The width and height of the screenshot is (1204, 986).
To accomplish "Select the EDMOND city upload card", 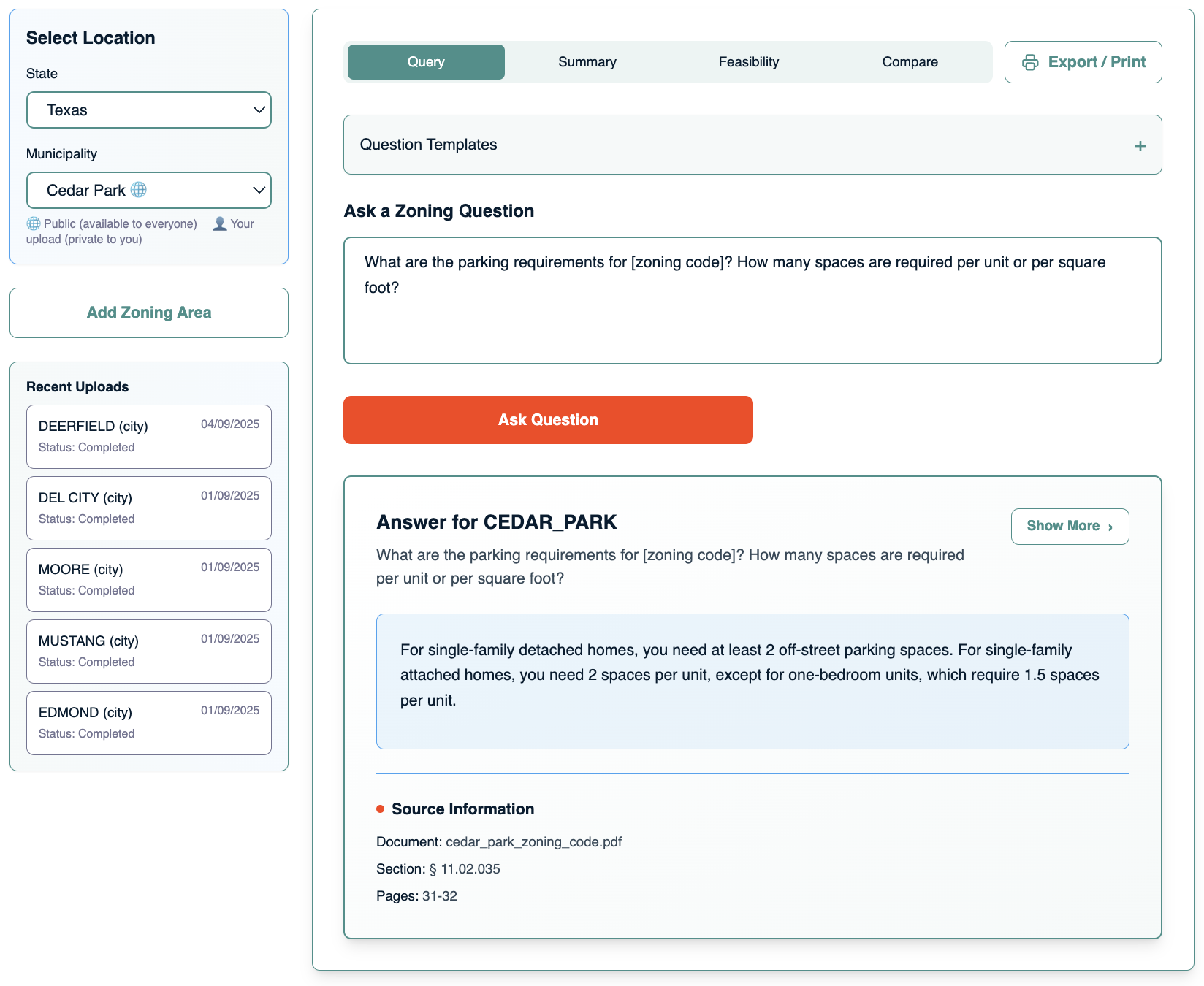I will (x=148, y=722).
